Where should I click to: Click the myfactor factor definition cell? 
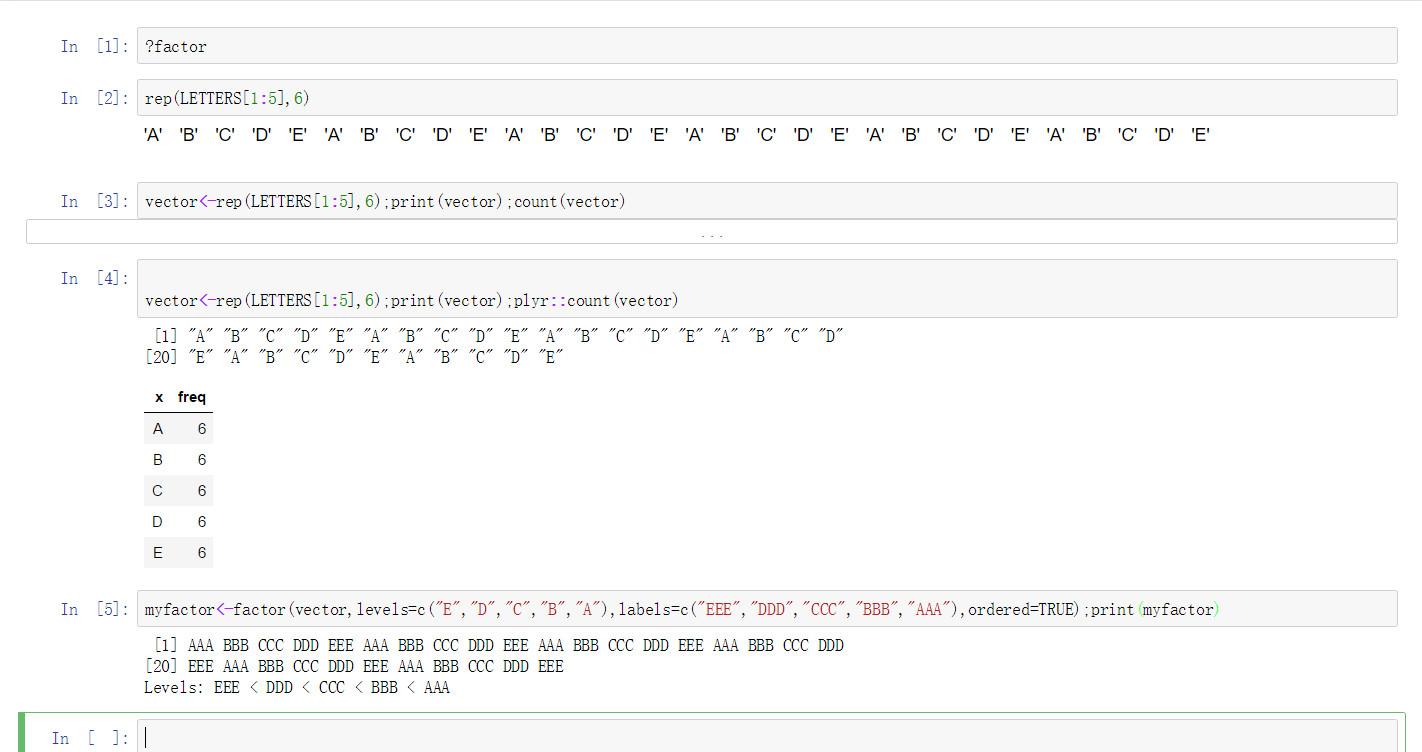tap(767, 609)
